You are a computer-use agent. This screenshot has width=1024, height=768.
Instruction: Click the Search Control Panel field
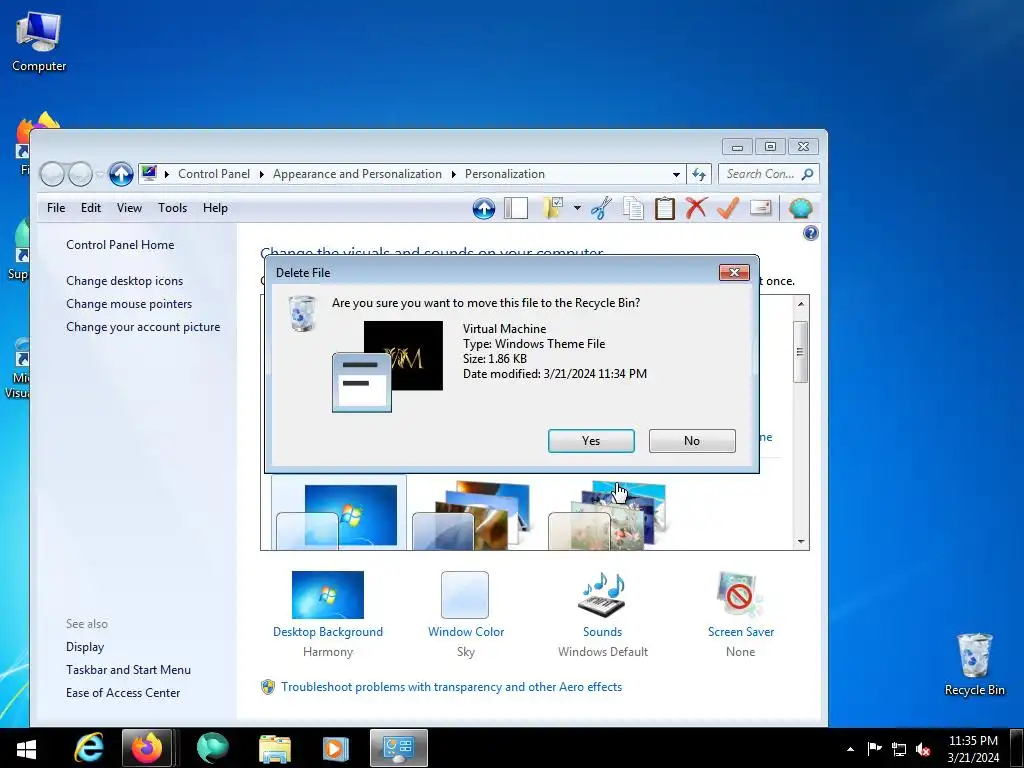(769, 174)
